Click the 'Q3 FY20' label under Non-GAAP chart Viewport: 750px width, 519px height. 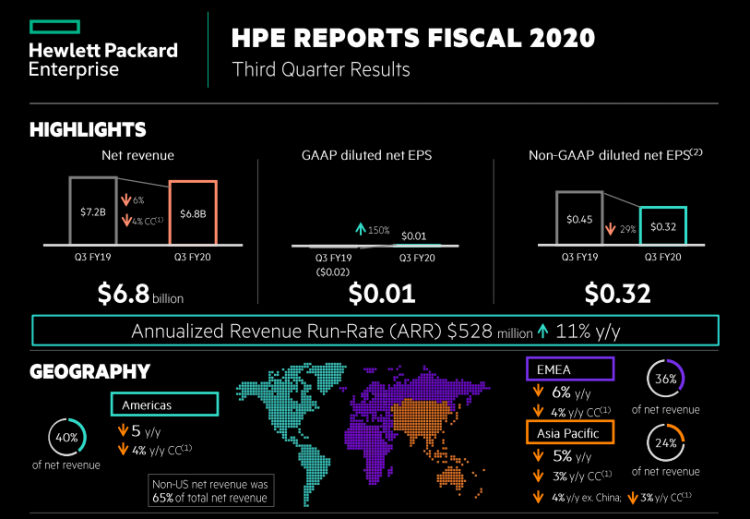(x=662, y=257)
